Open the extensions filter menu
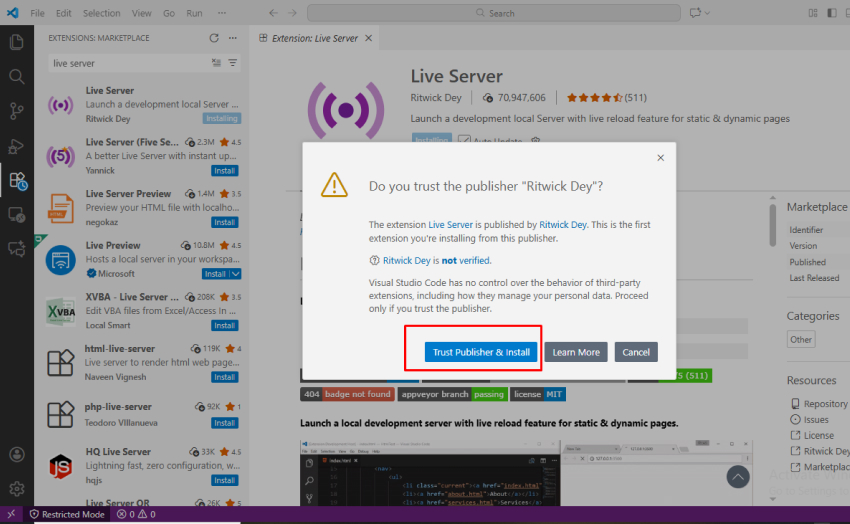The width and height of the screenshot is (850, 524). [233, 63]
